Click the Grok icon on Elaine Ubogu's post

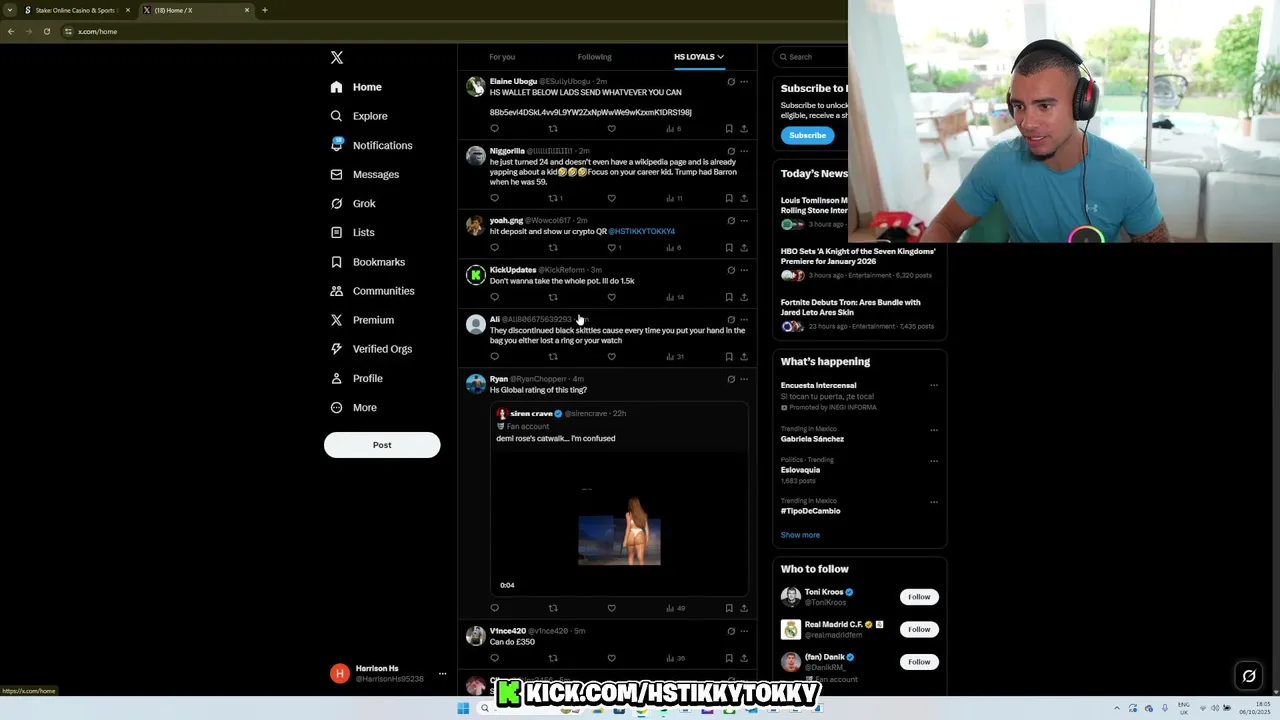[730, 82]
